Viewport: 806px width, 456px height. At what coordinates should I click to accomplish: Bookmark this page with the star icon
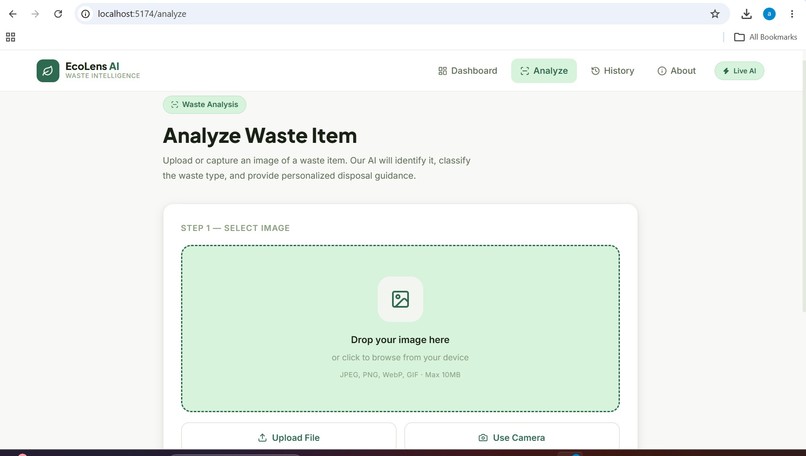[715, 14]
